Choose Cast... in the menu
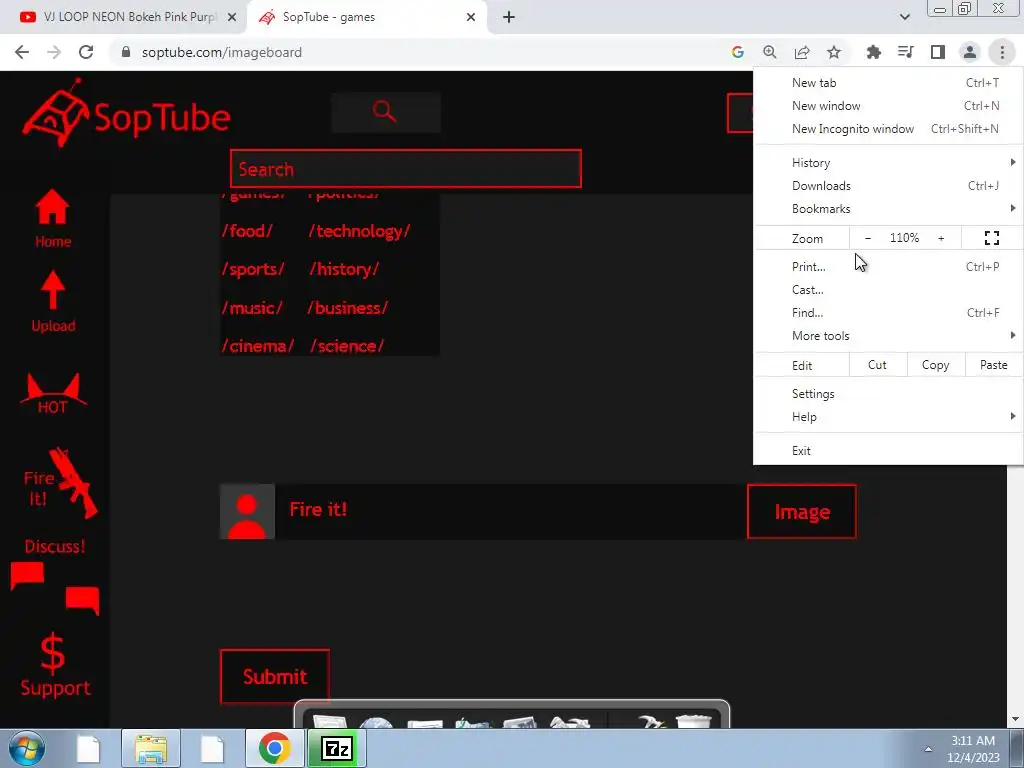Screen dimensions: 1024x768 (x=888, y=289)
